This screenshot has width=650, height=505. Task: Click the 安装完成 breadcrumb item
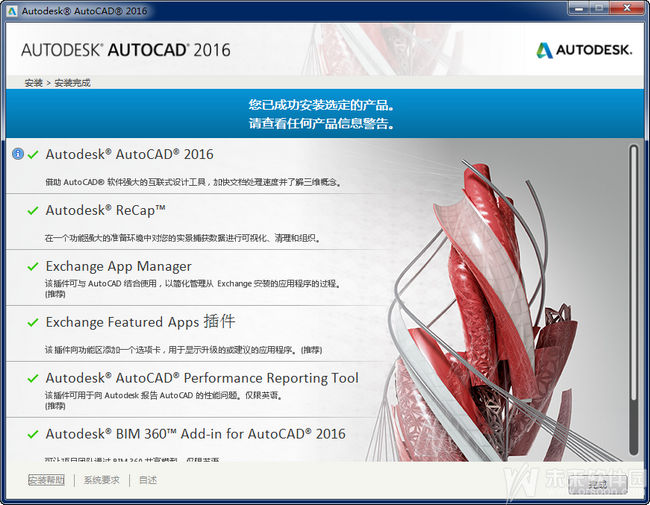(73, 83)
